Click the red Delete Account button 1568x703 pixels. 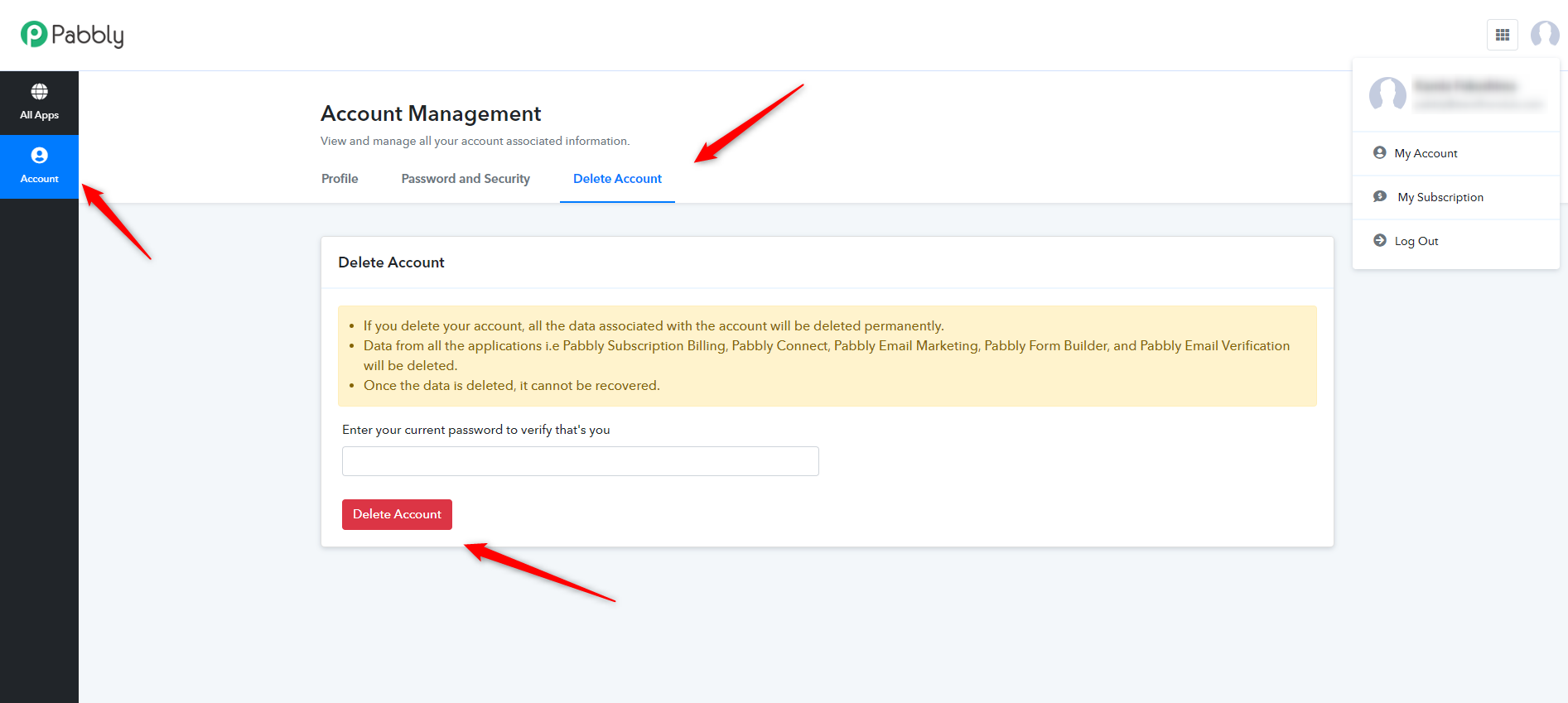point(397,514)
